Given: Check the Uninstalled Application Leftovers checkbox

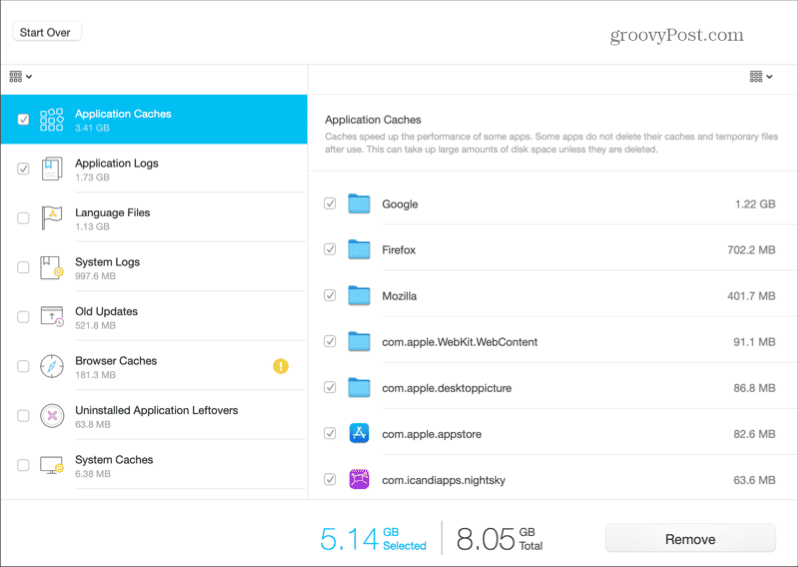Looking at the screenshot, I should click(23, 415).
